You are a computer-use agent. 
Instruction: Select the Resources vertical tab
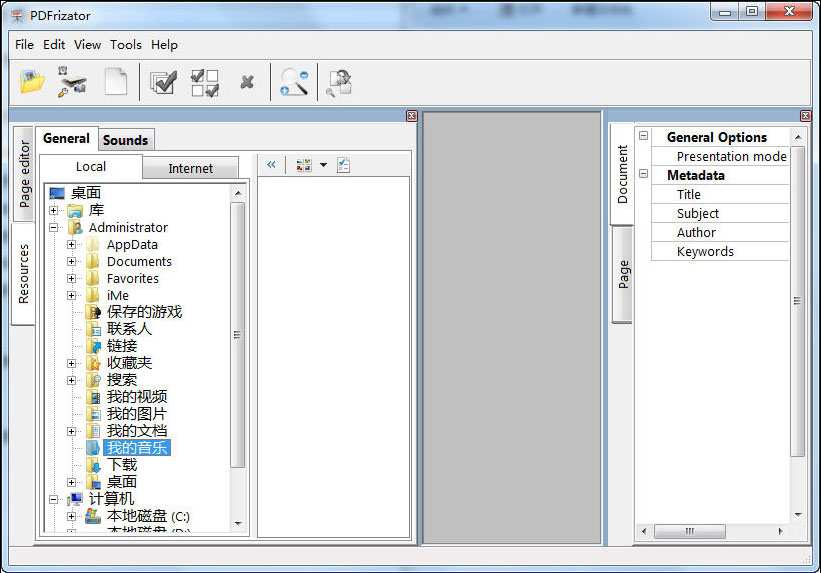pos(24,273)
